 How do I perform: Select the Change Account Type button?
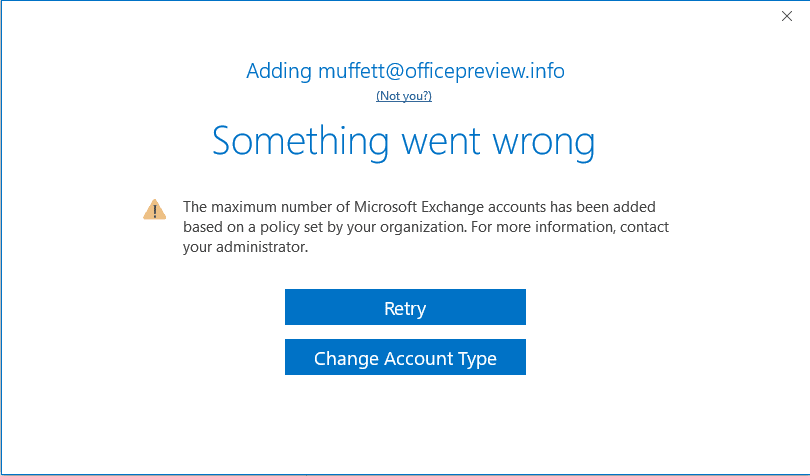pos(405,357)
